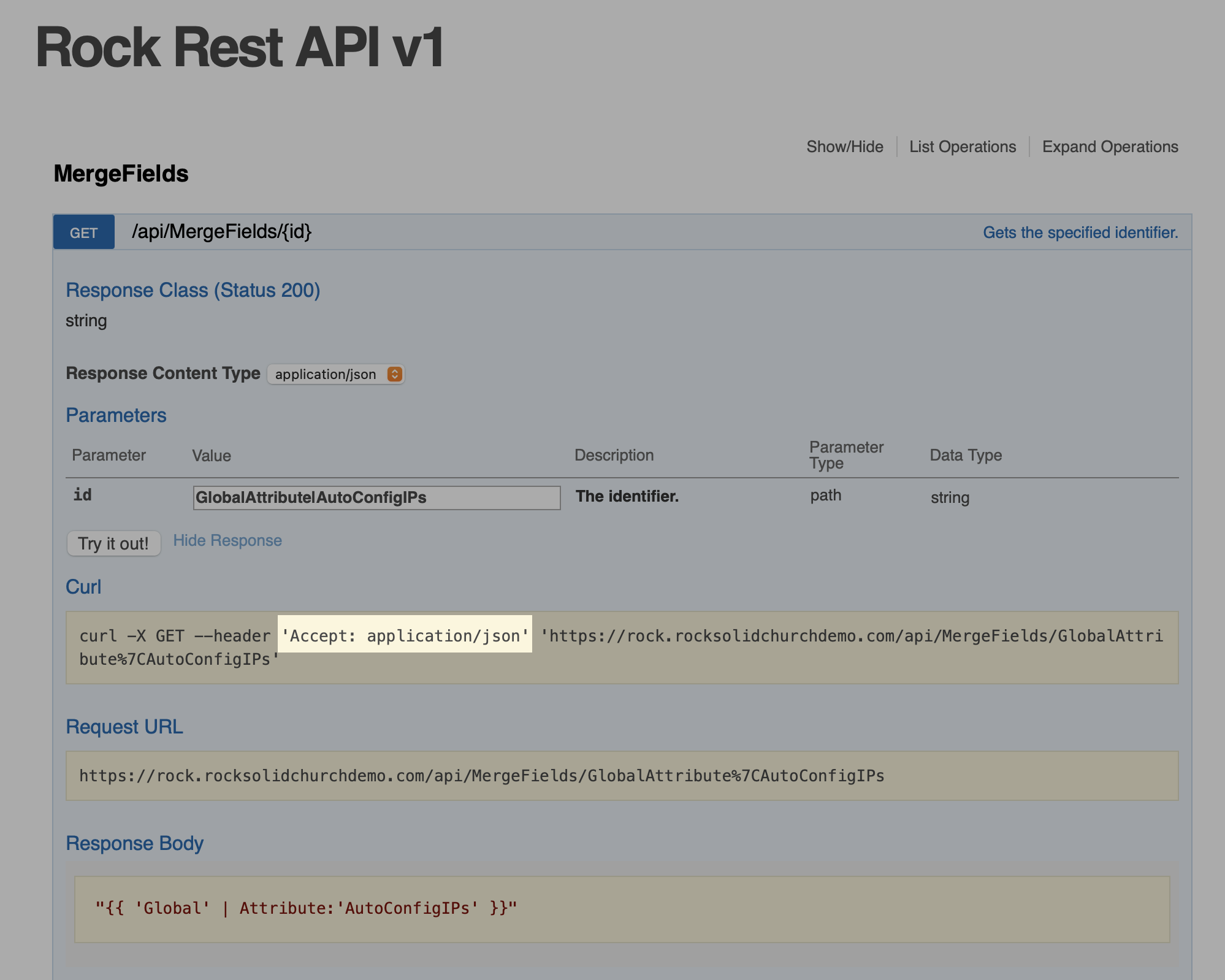Click the 'Curl' section heading
Viewport: 1225px width, 980px height.
tap(84, 586)
